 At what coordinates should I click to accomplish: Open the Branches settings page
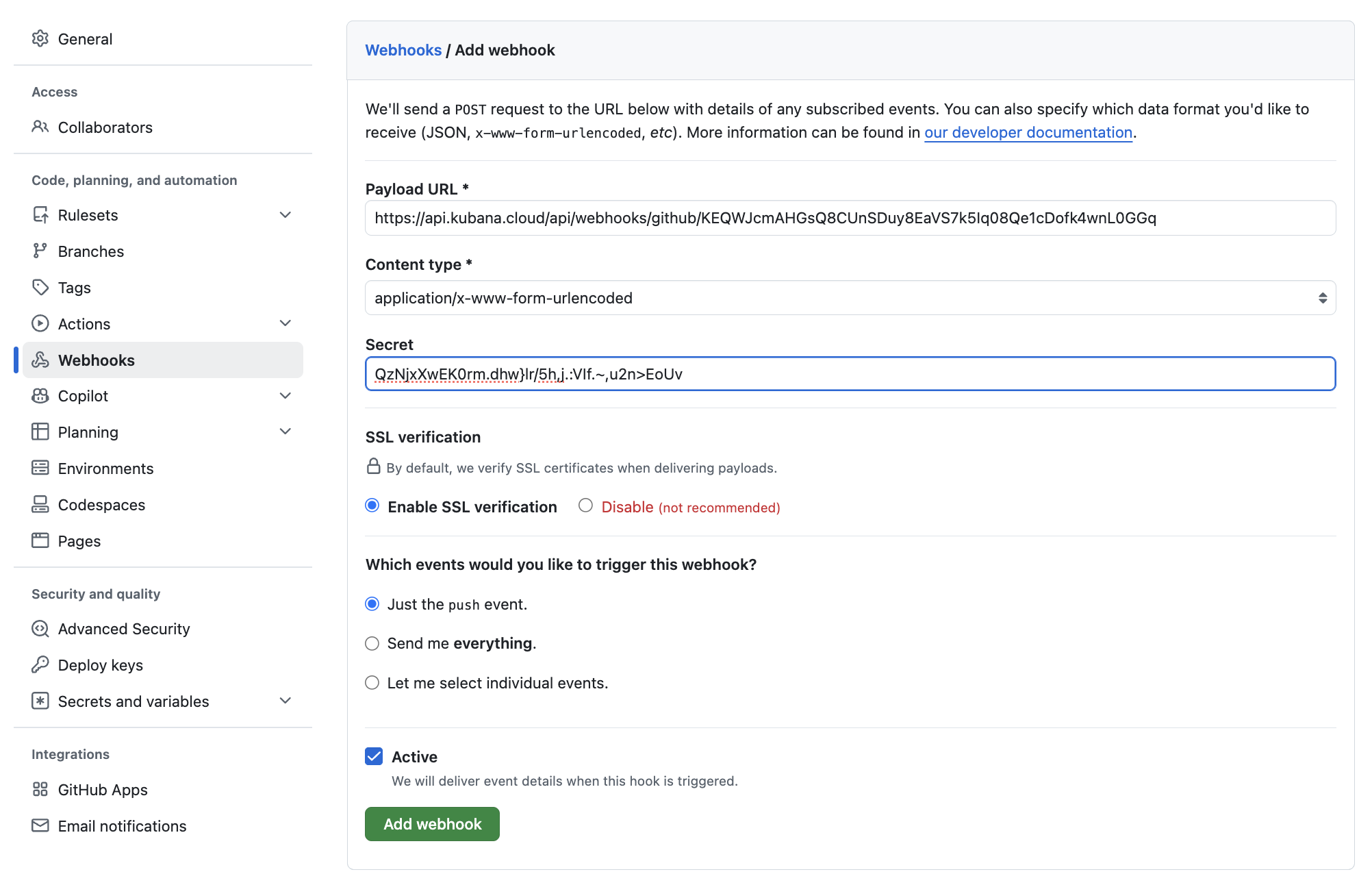tap(163, 251)
